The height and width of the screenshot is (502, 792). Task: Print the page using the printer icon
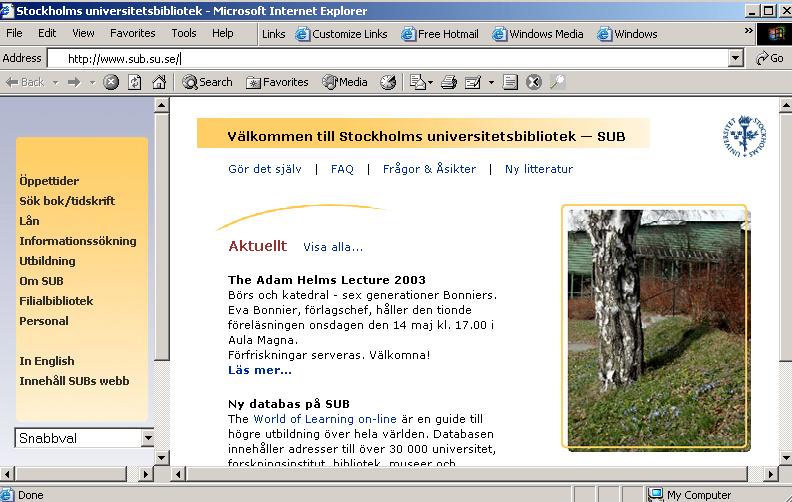449,82
